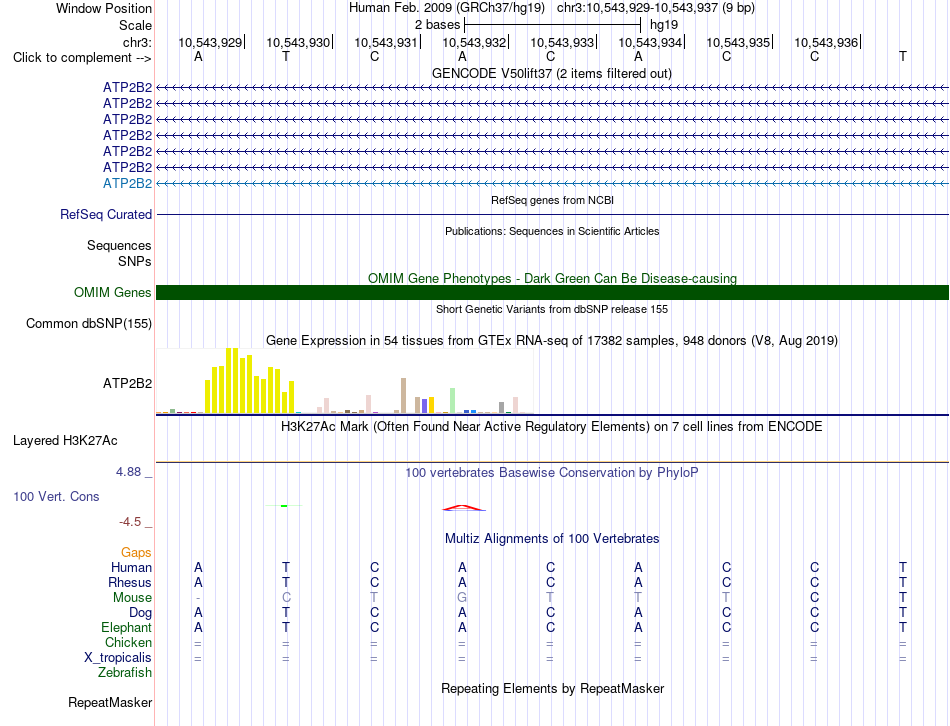Click the GENCODE V50lift37 track title

click(552, 74)
